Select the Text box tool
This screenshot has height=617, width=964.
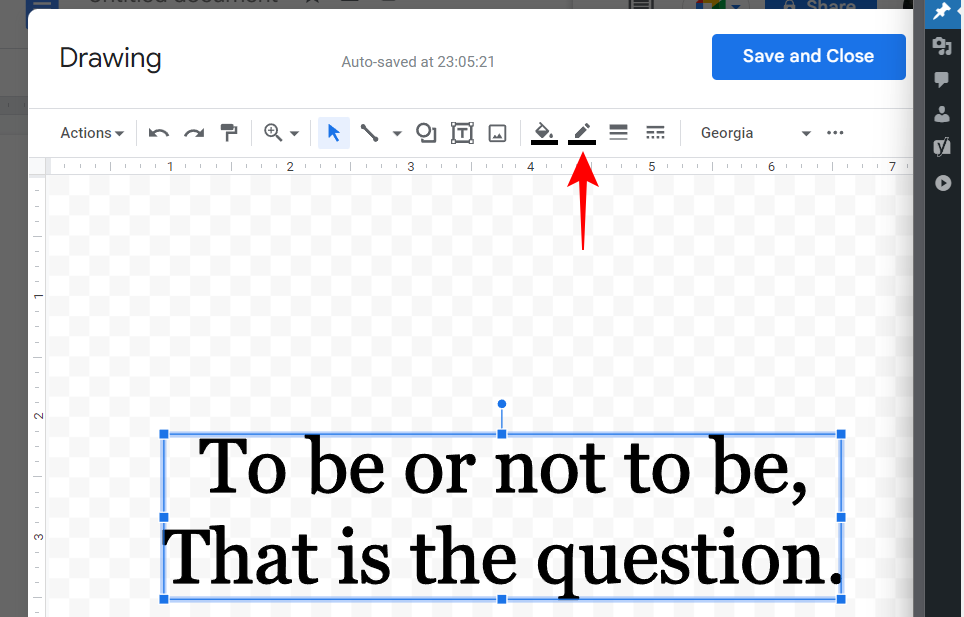(462, 133)
